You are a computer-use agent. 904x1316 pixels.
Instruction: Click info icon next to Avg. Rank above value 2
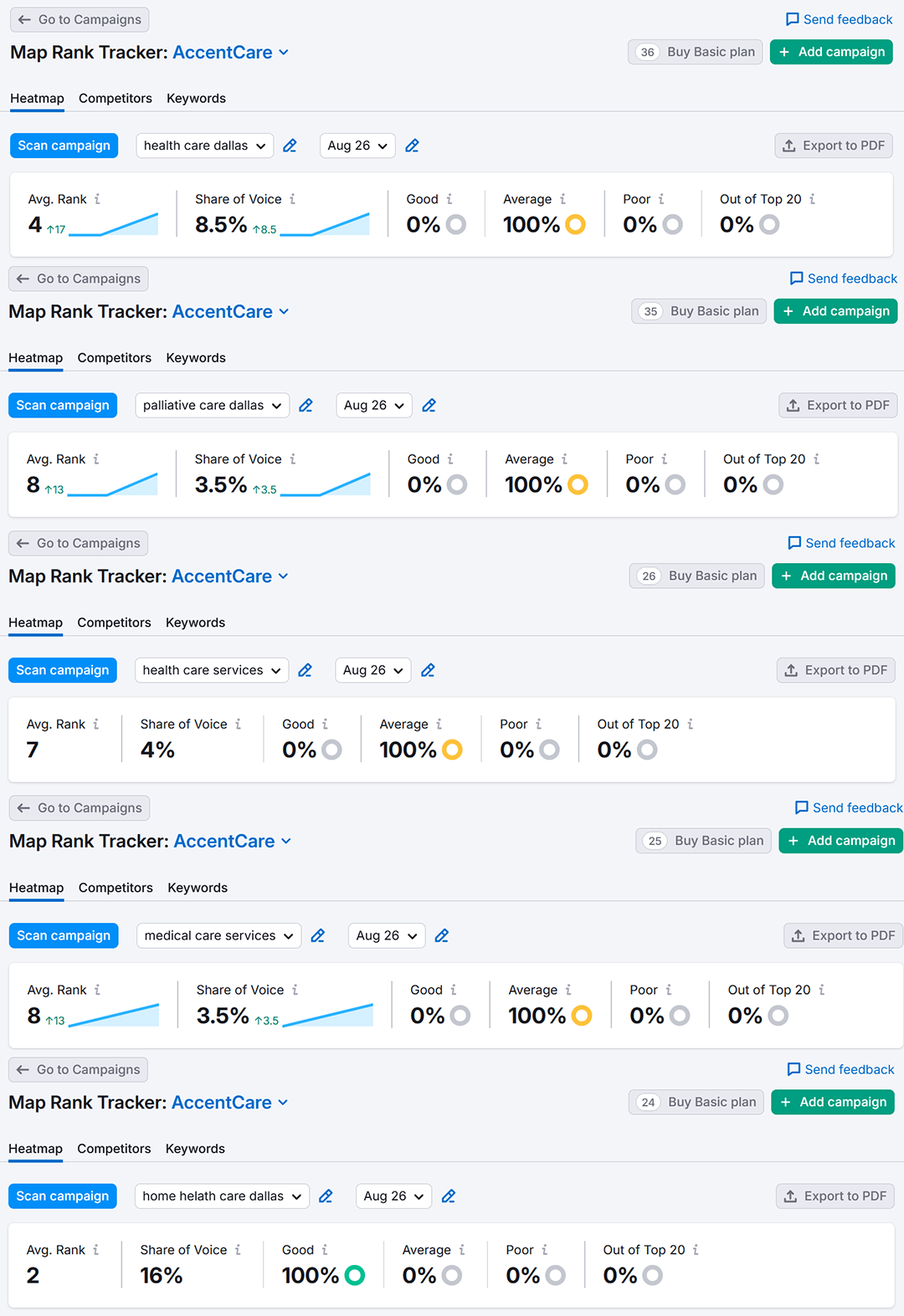point(96,1250)
